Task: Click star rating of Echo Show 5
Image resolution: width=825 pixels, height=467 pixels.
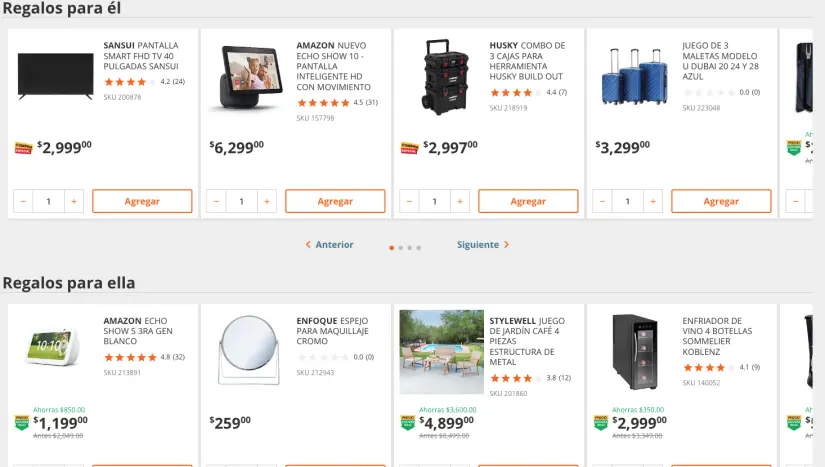Action: coord(130,357)
